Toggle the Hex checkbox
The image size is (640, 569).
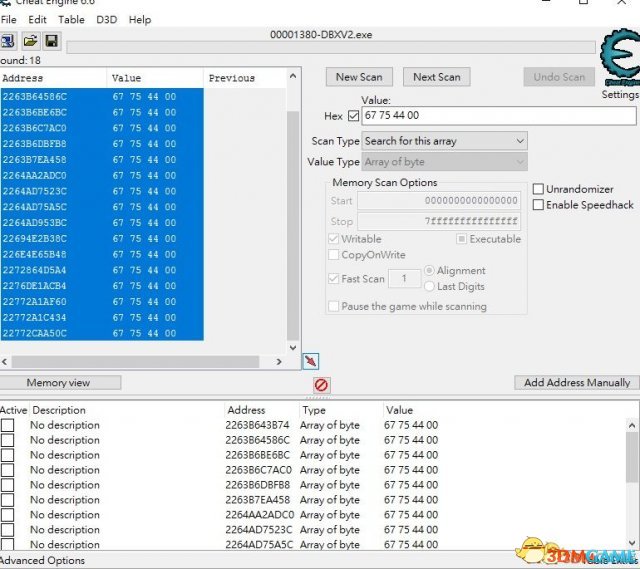(353, 117)
